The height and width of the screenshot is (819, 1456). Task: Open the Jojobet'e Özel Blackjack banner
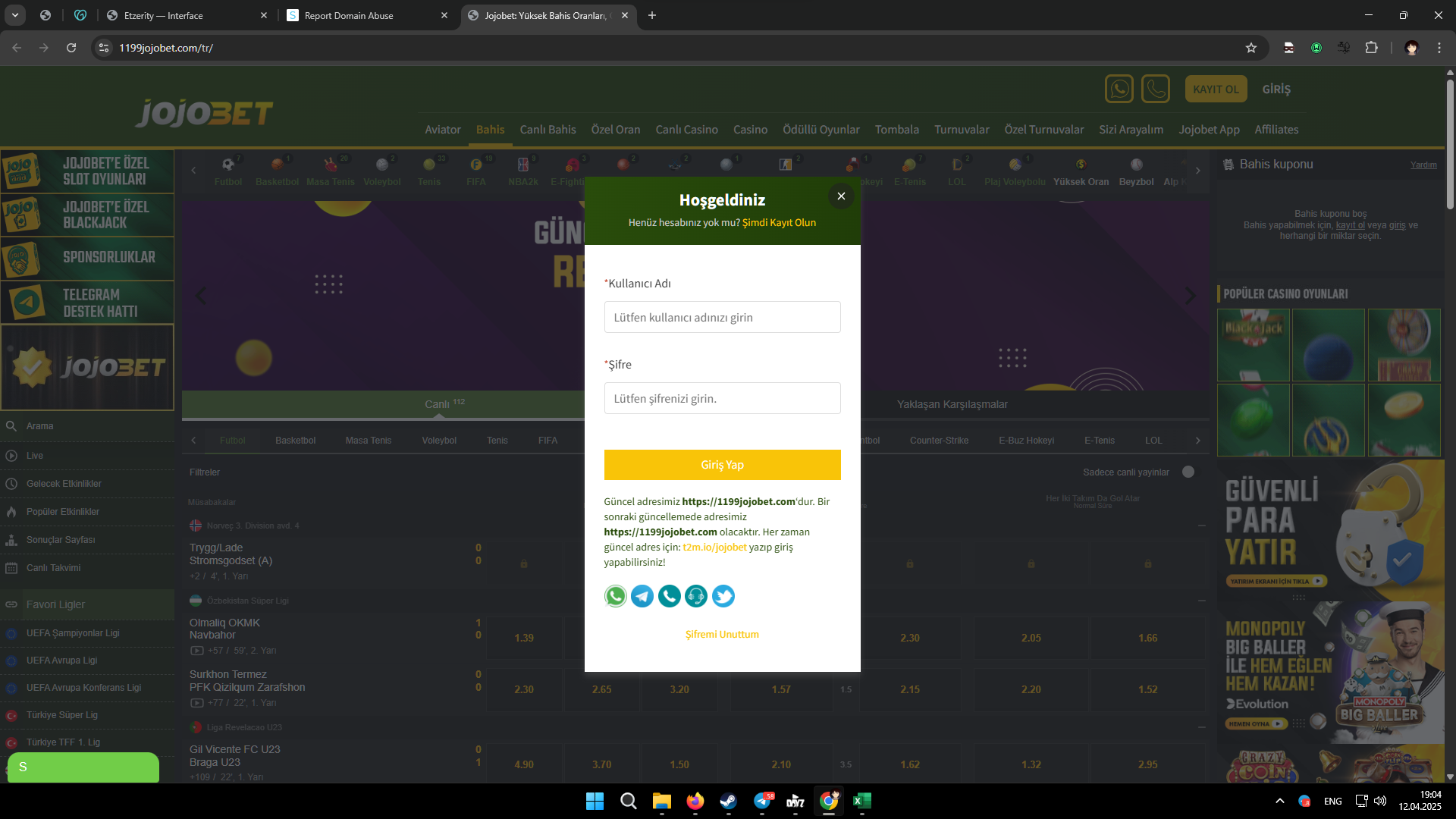pyautogui.click(x=87, y=215)
